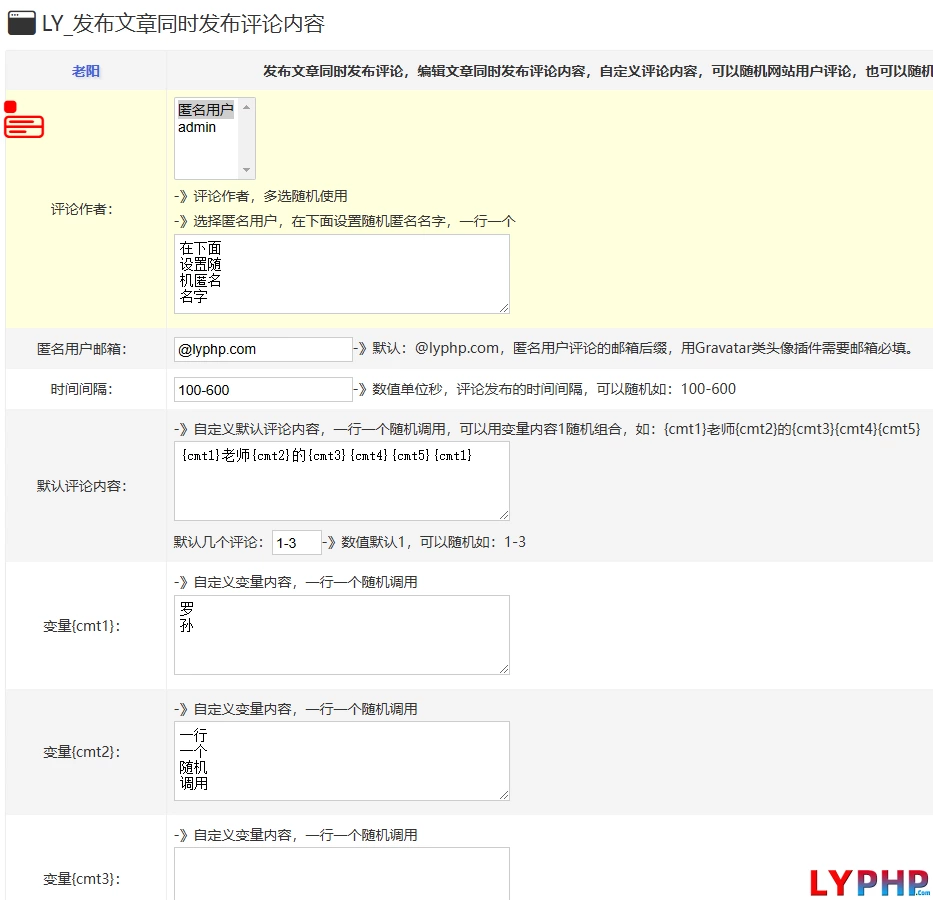Click the red comment icon on the left
Viewport: 933px width, 900px height.
click(x=24, y=126)
